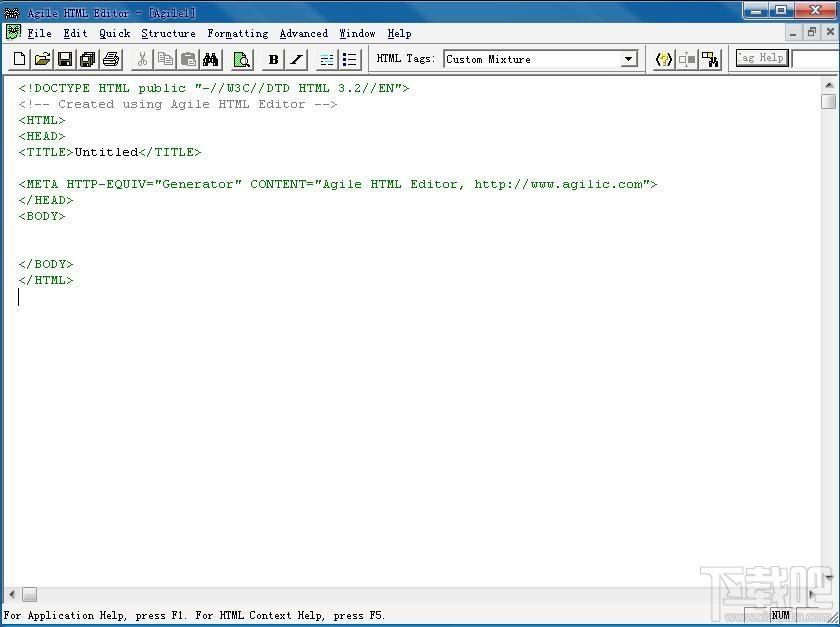Click the Copy icon in toolbar
The image size is (840, 627).
click(x=165, y=59)
